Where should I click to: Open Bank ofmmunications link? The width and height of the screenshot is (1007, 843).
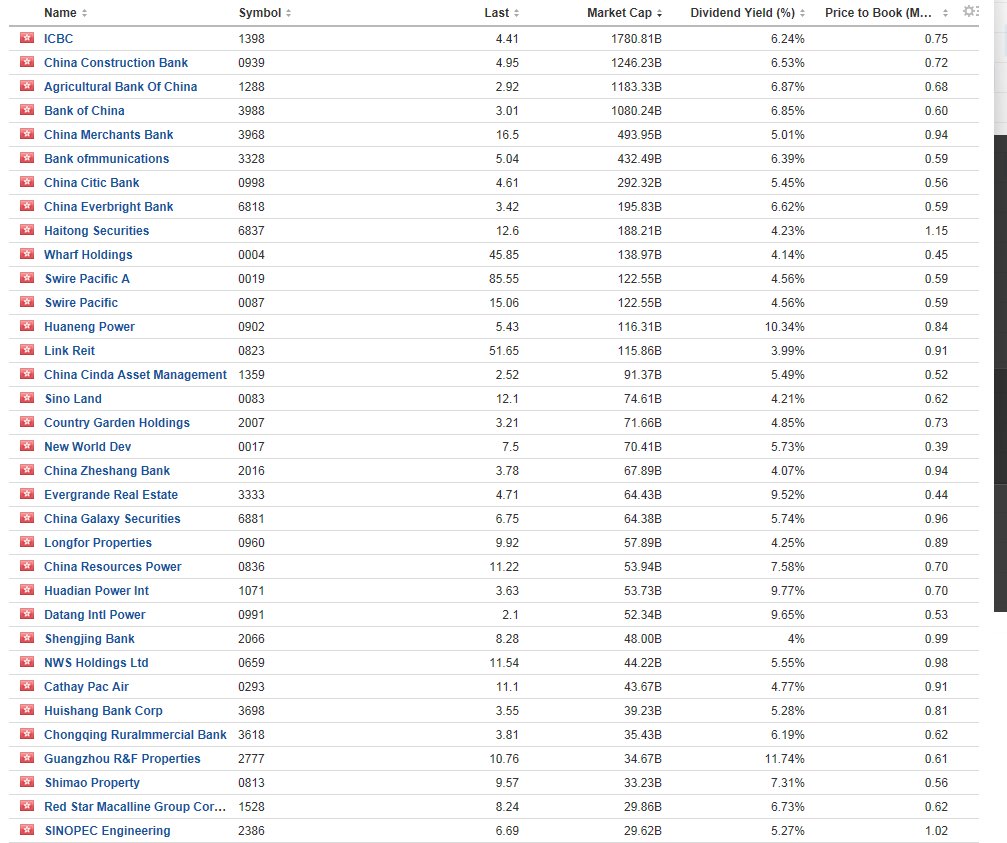click(107, 159)
